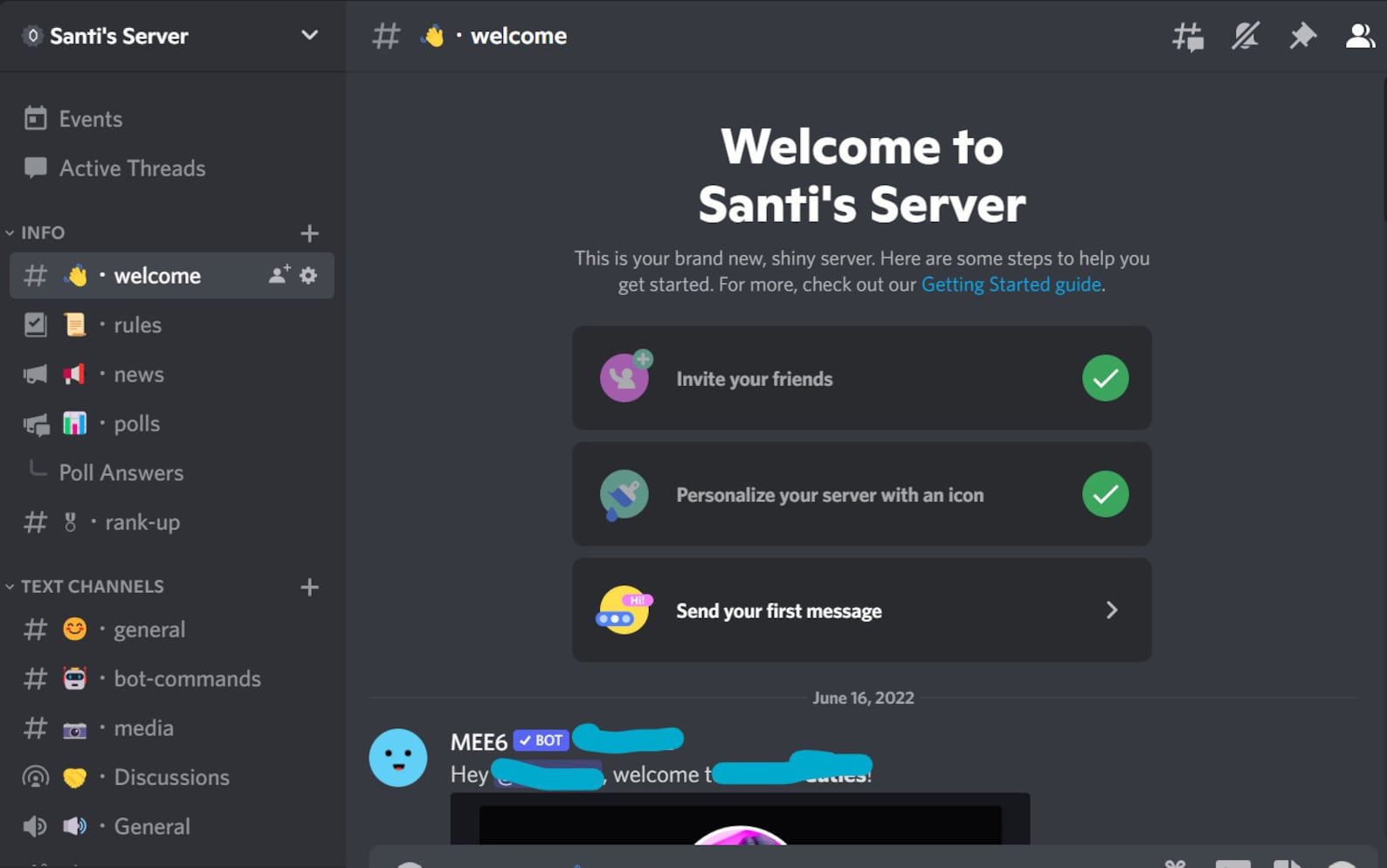Click the stage icon beside Discussions
This screenshot has height=868, width=1387.
(x=35, y=777)
